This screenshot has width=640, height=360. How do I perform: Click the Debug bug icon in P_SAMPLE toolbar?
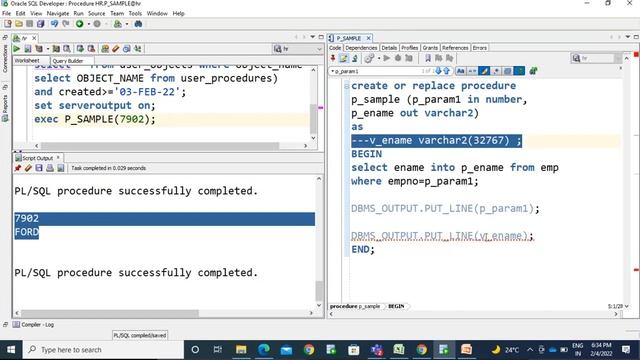tap(398, 58)
